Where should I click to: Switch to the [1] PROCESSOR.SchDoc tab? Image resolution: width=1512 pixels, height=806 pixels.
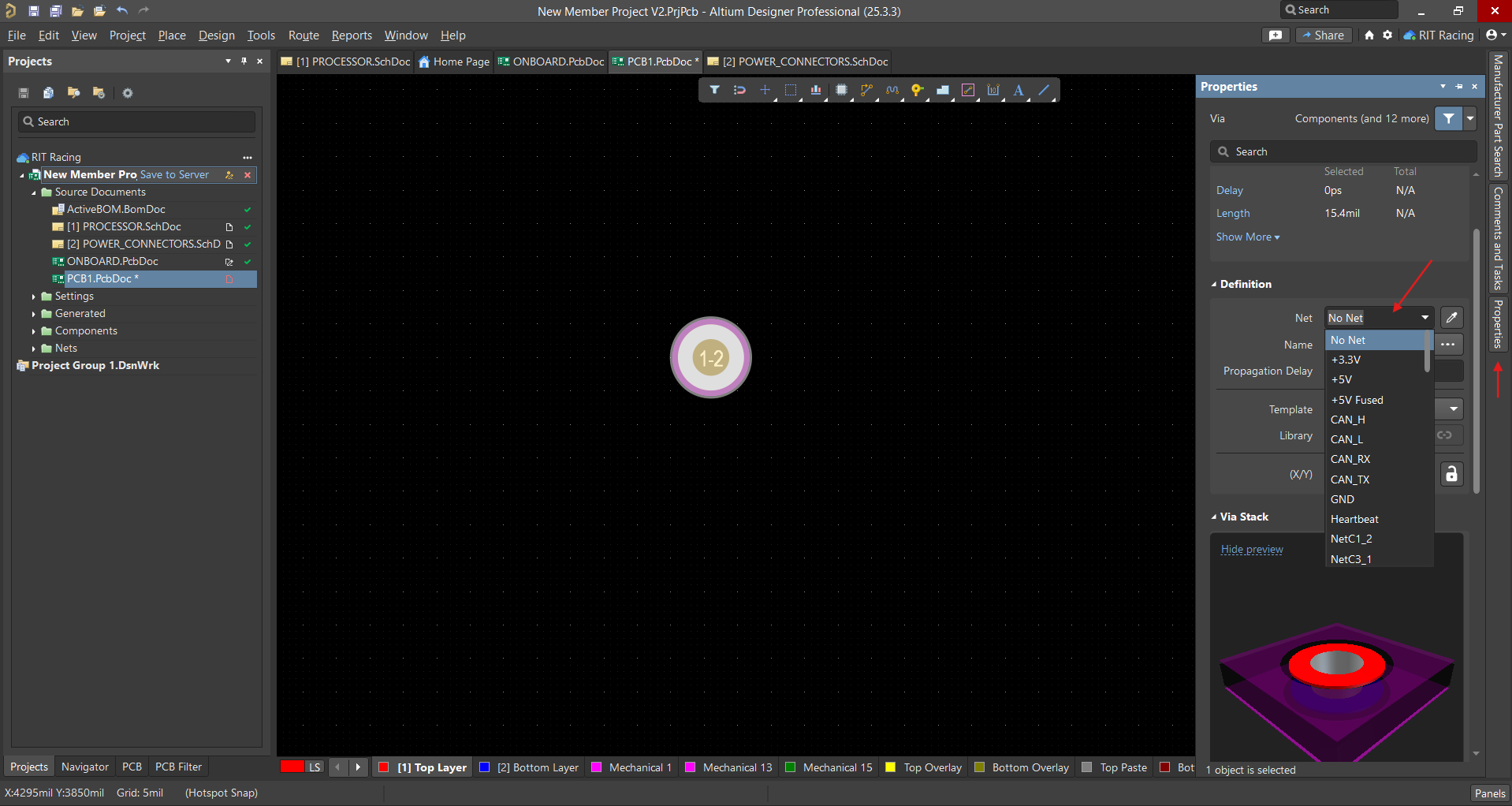346,62
